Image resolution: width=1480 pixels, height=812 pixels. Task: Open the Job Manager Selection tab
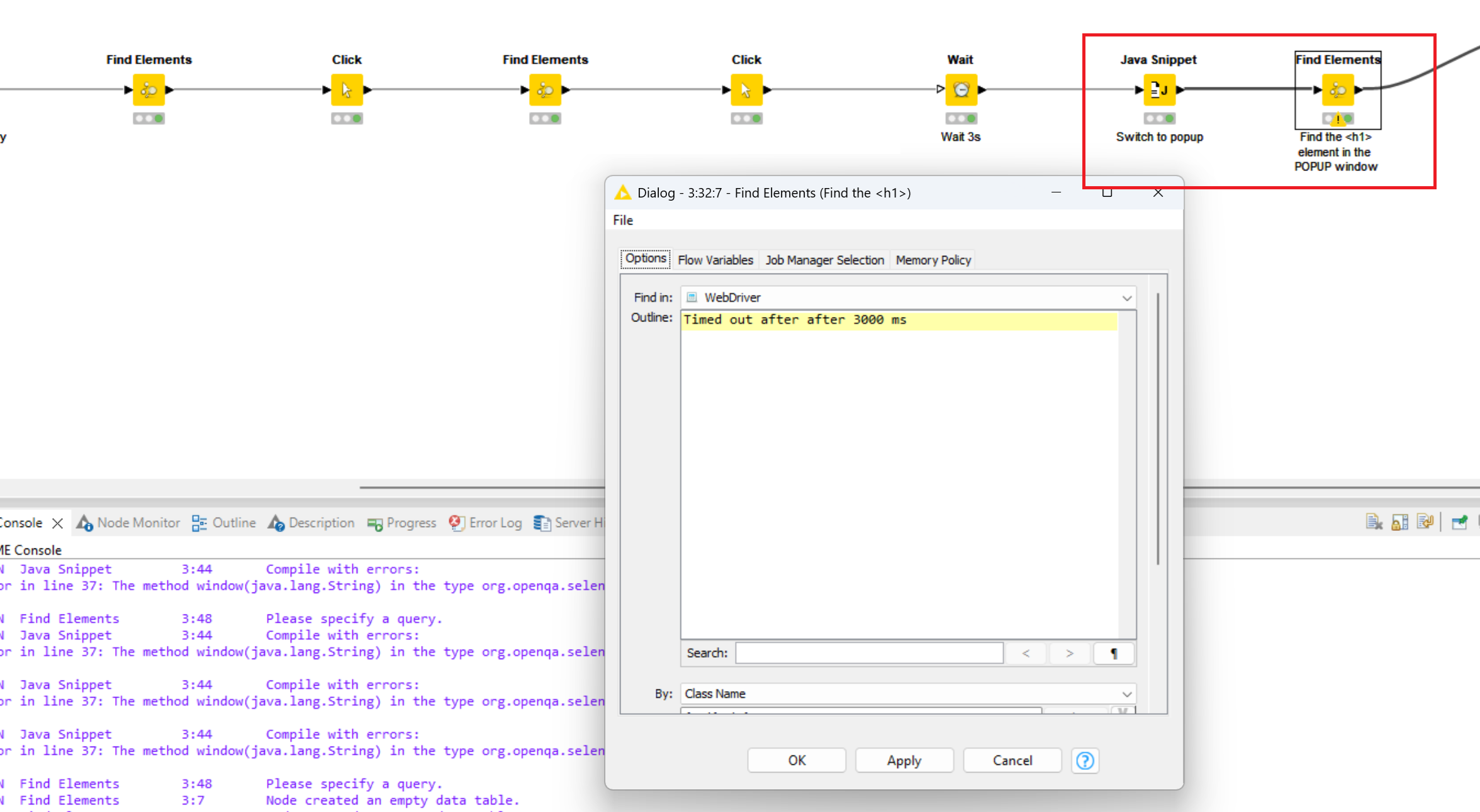824,260
